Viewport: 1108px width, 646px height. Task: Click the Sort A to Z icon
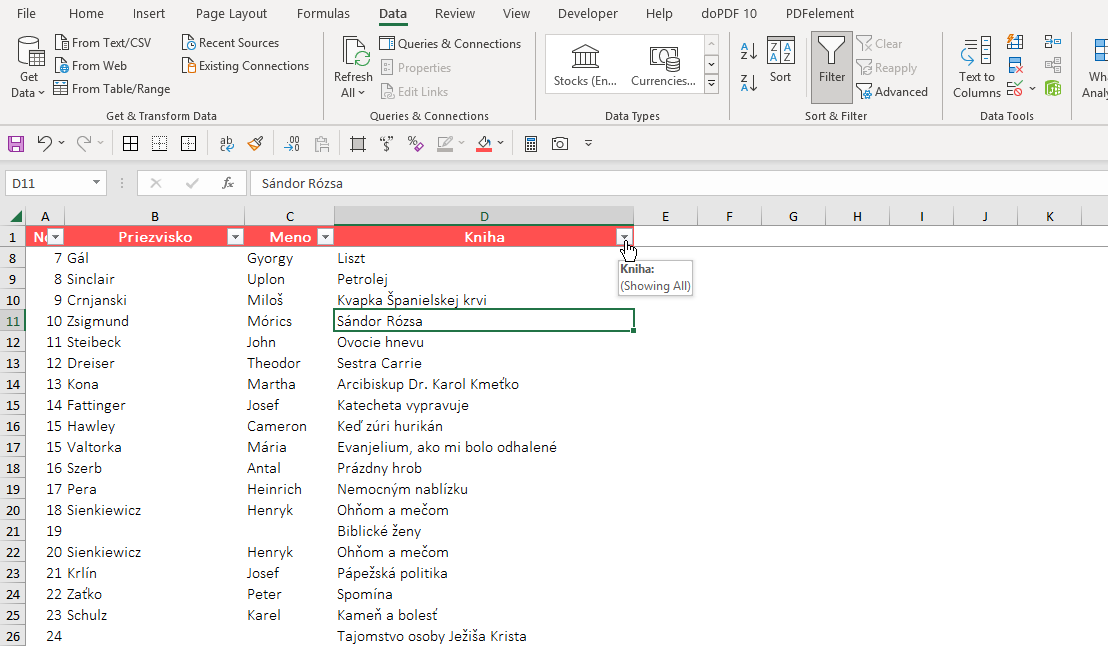coord(748,51)
